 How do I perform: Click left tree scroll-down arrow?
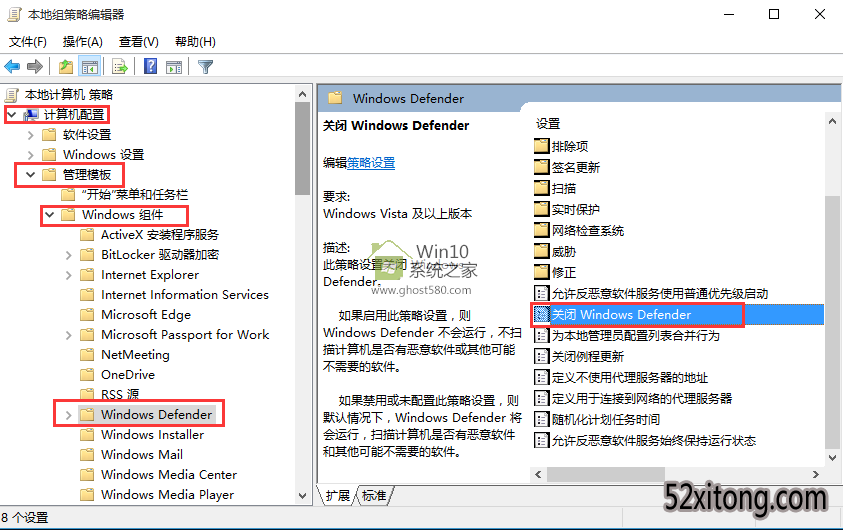pos(302,495)
